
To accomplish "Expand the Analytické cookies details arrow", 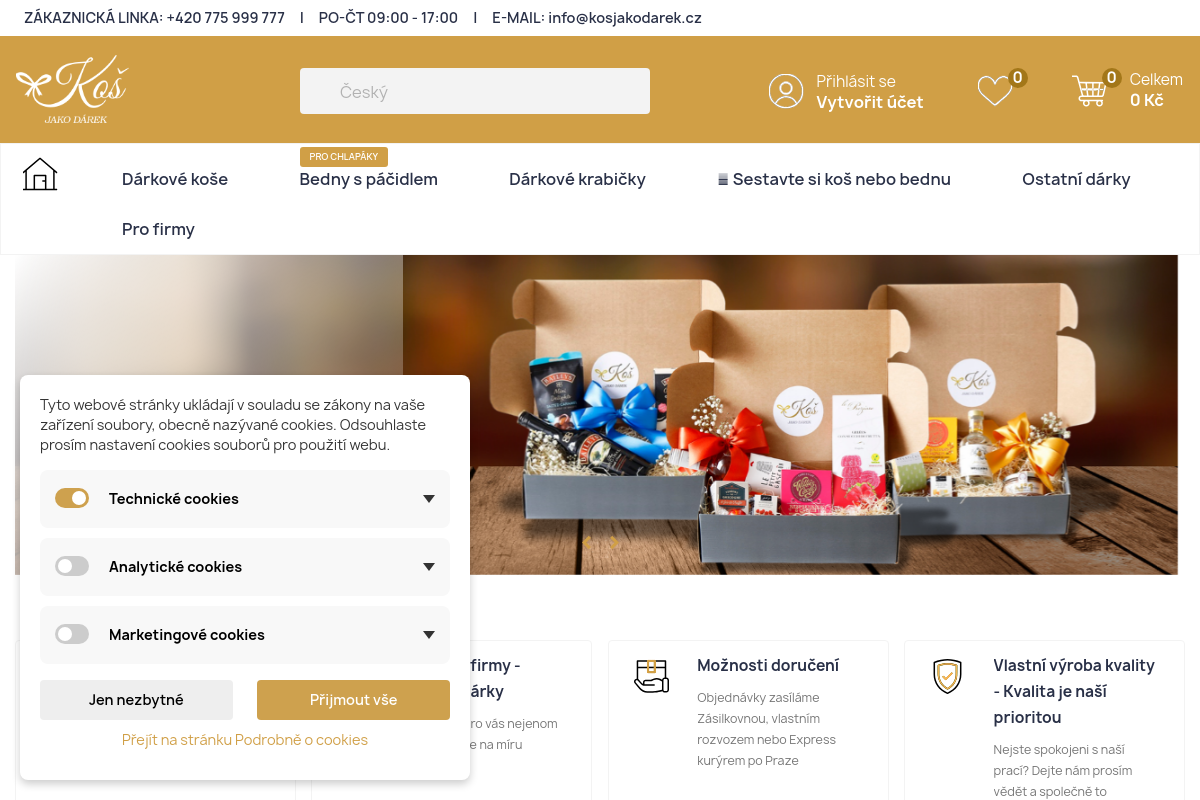I will click(429, 567).
